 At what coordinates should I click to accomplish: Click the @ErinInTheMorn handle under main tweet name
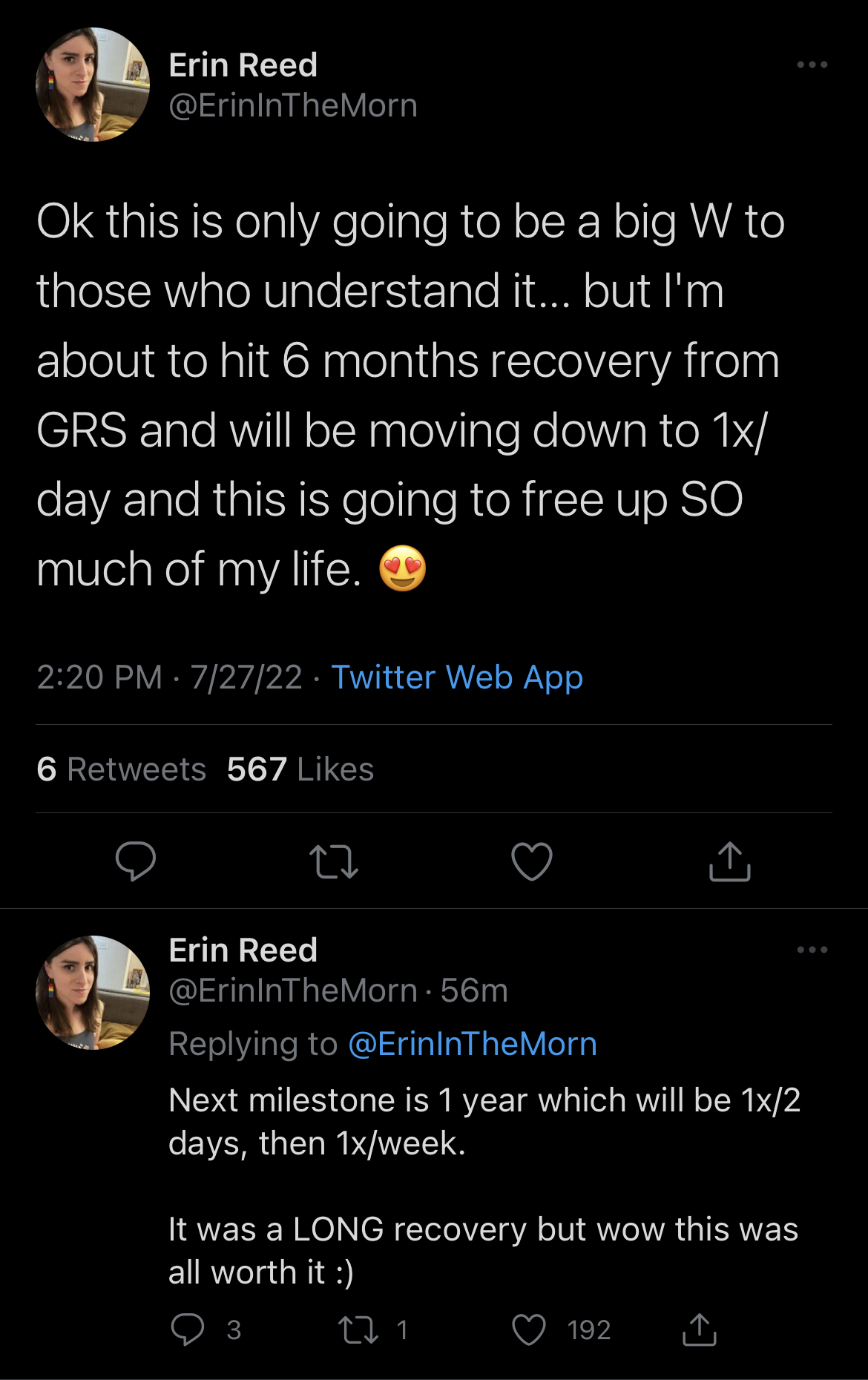293,105
